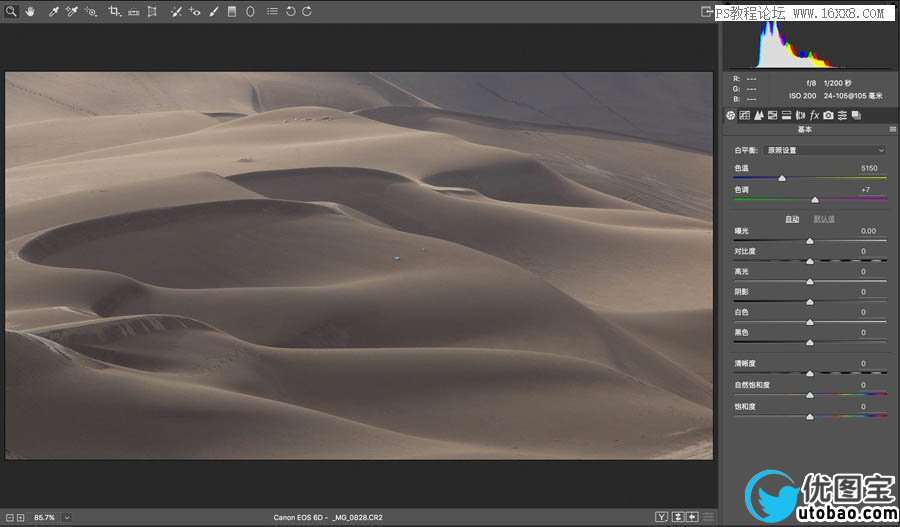Click the 色温 value field 5150
The image size is (900, 527).
click(869, 168)
